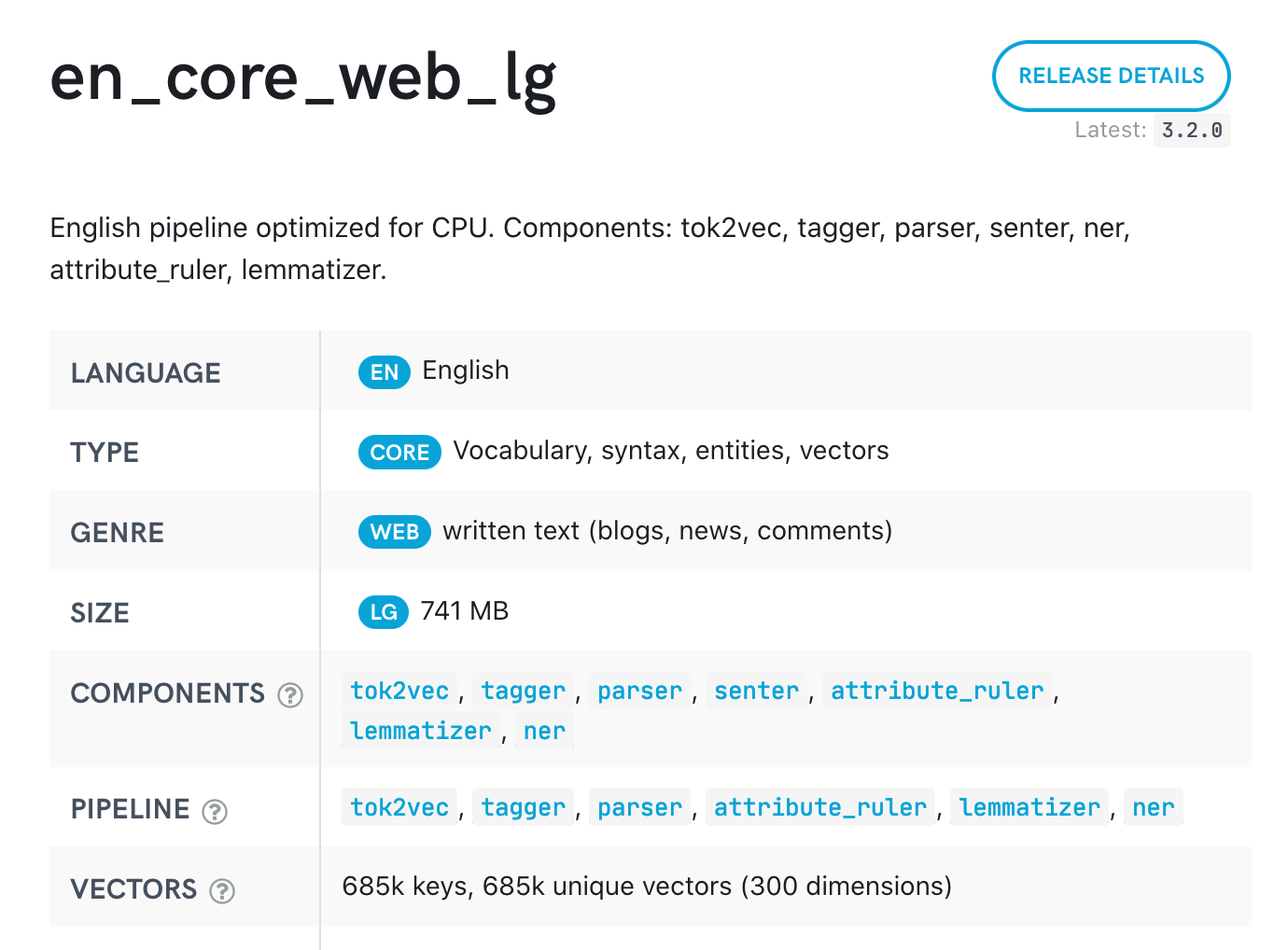Screen dimensions: 1288x950
Task: Open tagger link in Components row
Action: (x=524, y=692)
